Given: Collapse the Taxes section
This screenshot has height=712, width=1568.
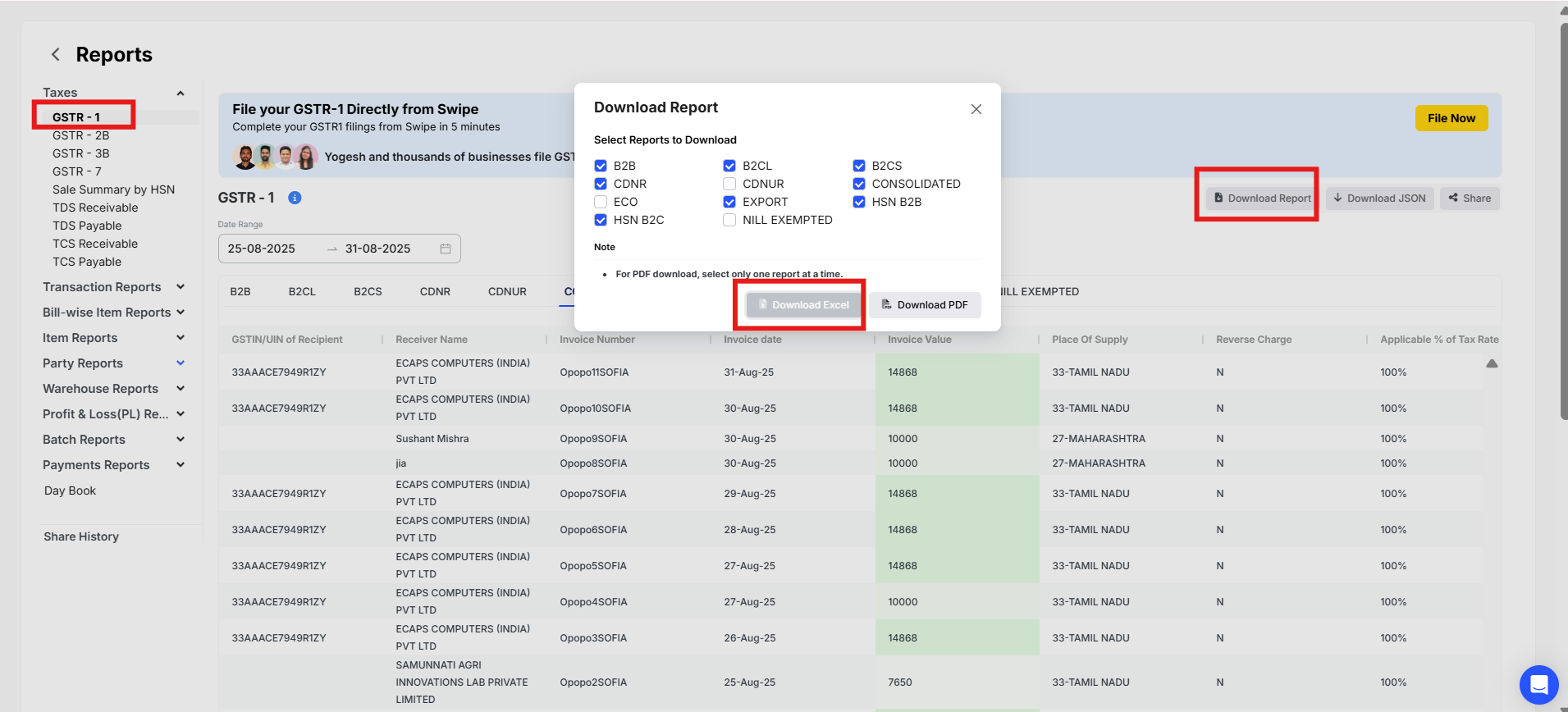Looking at the screenshot, I should [x=181, y=93].
